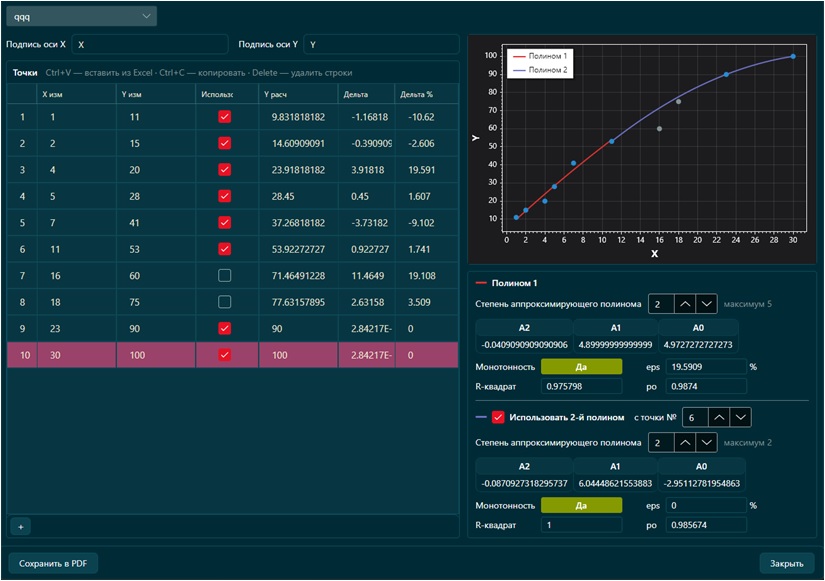
Task: Click the R-квадрат value 0.975798
Action: (x=581, y=386)
